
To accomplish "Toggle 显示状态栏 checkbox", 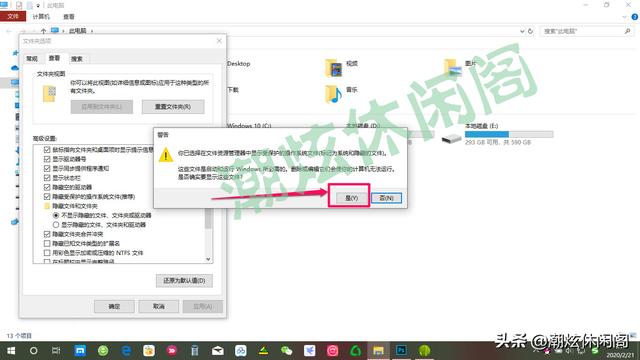I will 47,178.
